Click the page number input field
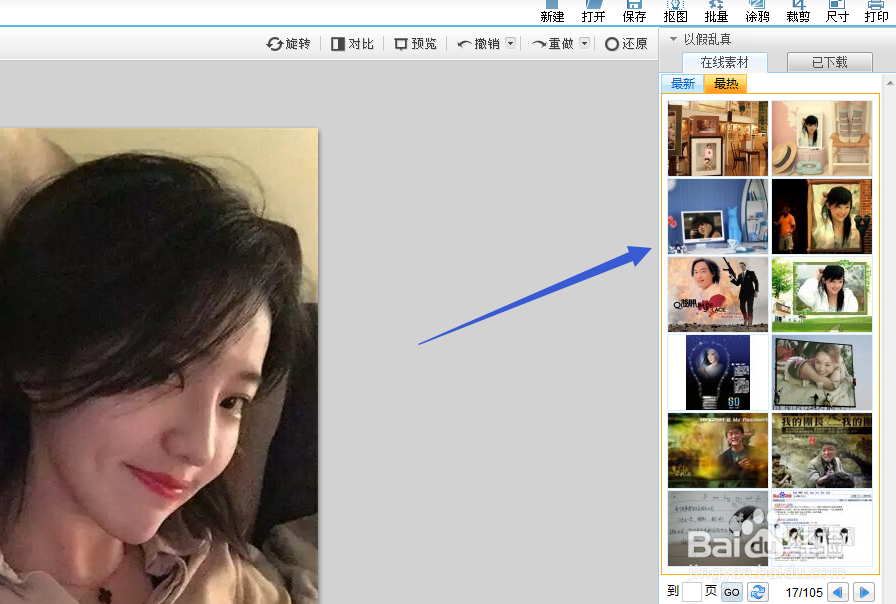896x604 pixels. [692, 592]
